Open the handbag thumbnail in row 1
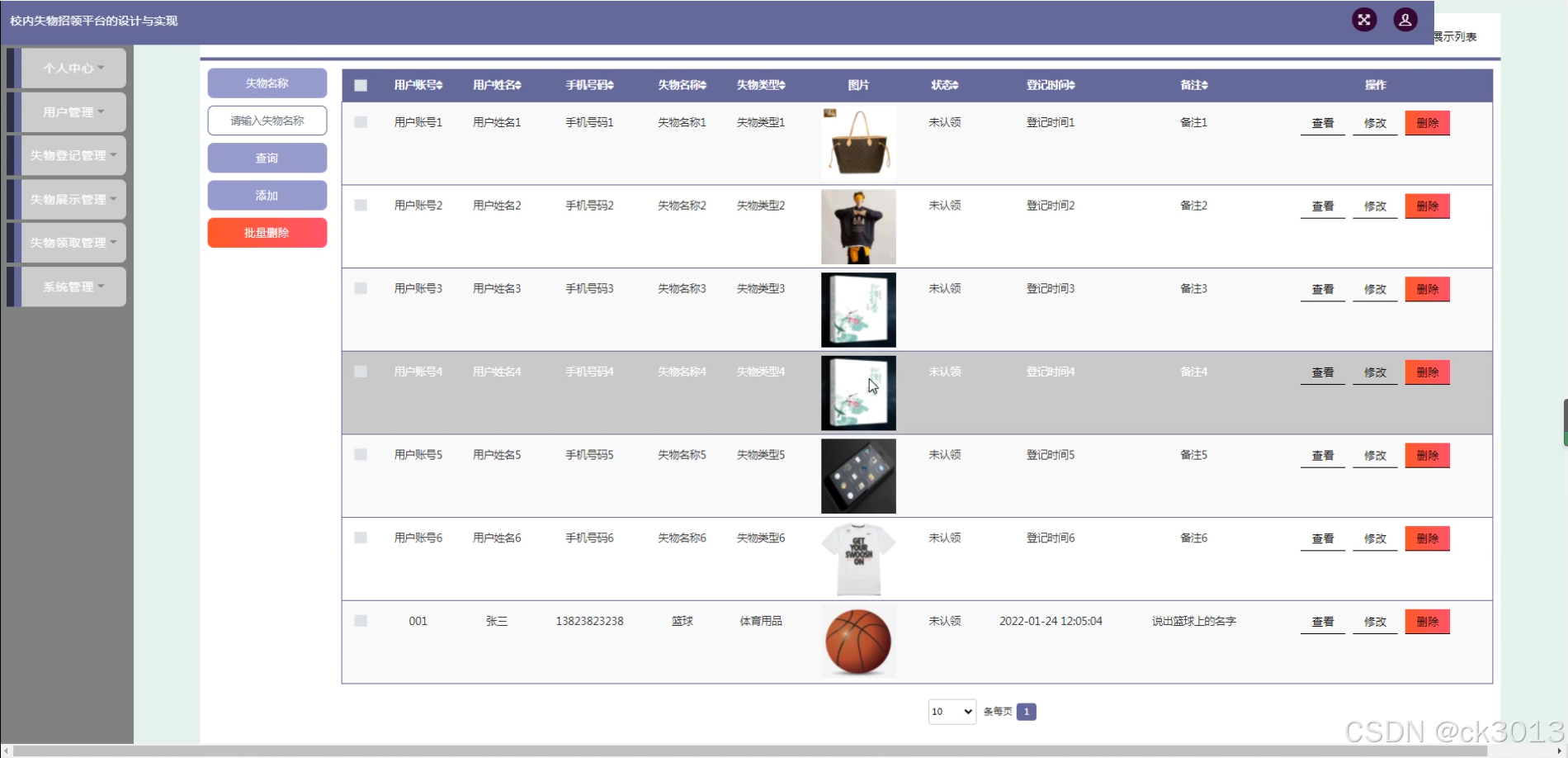Viewport: 1568px width, 758px height. tap(858, 144)
